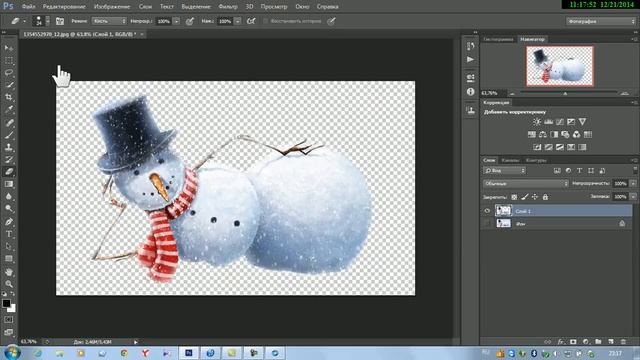This screenshot has height=360, width=640.
Task: Toggle type layer filter T icon
Action: tap(580, 171)
